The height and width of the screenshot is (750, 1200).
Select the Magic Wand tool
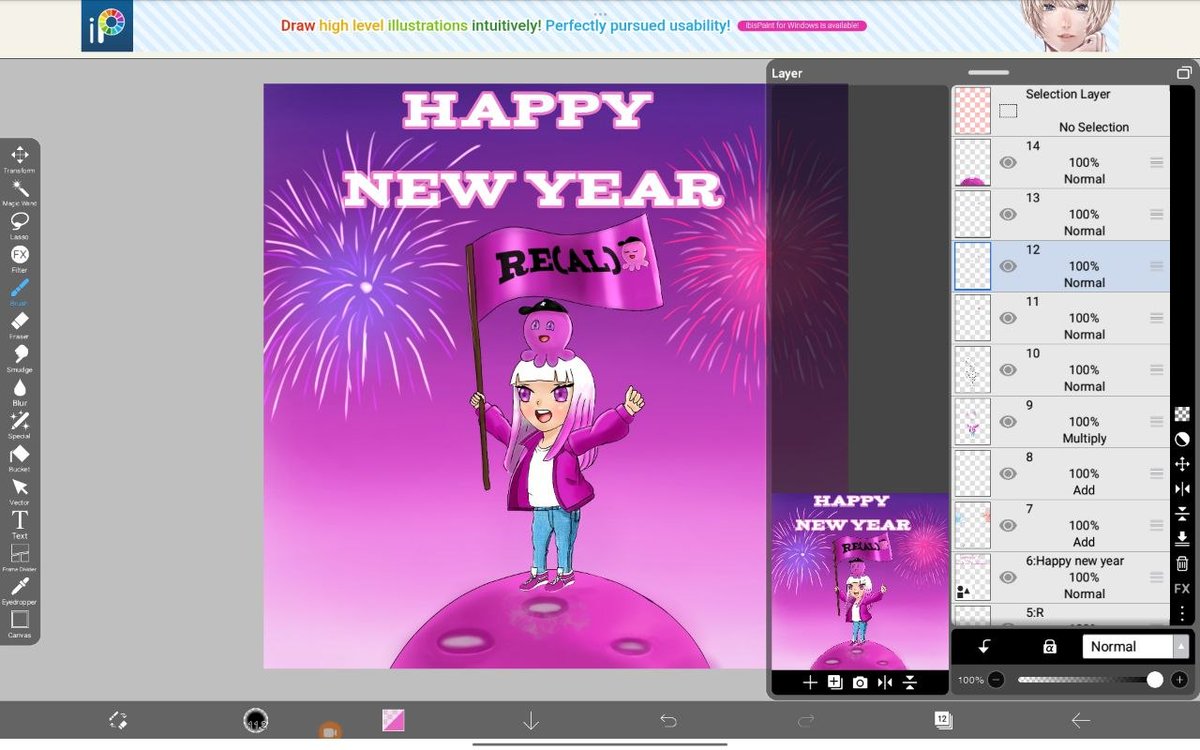pyautogui.click(x=19, y=191)
